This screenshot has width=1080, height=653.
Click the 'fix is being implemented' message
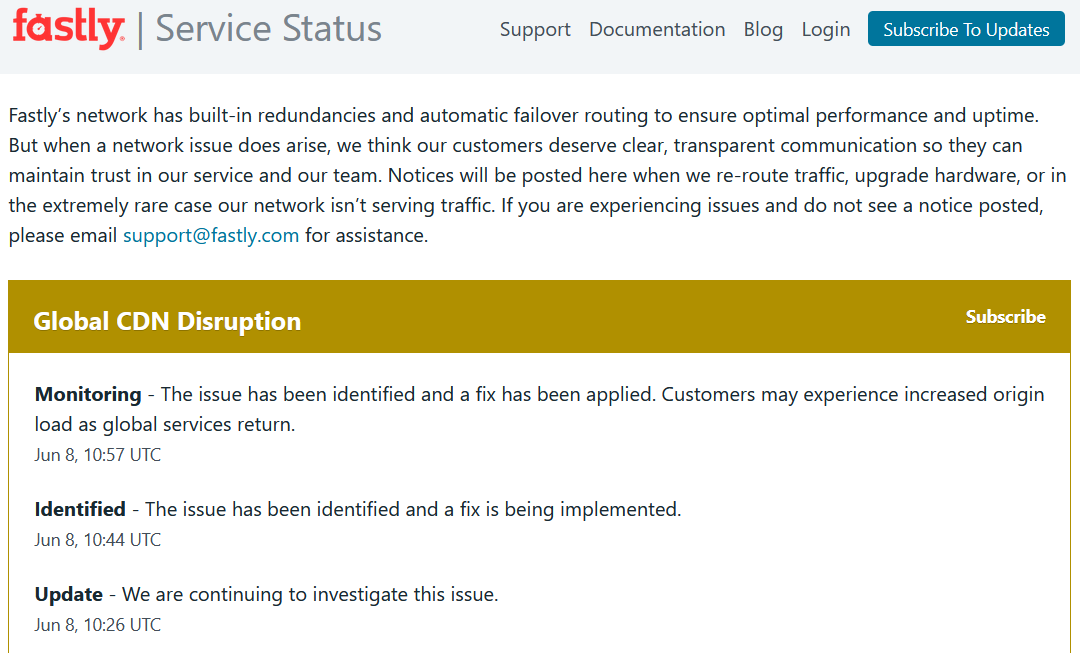[413, 509]
